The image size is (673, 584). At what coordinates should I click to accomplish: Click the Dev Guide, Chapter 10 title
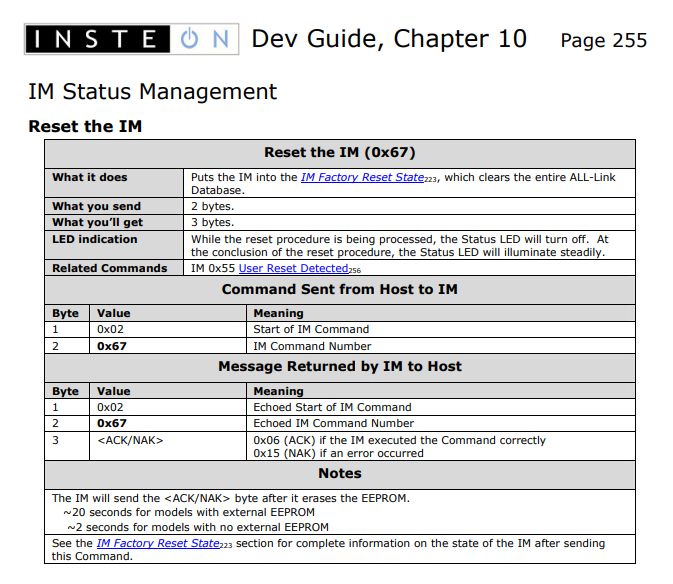[389, 39]
